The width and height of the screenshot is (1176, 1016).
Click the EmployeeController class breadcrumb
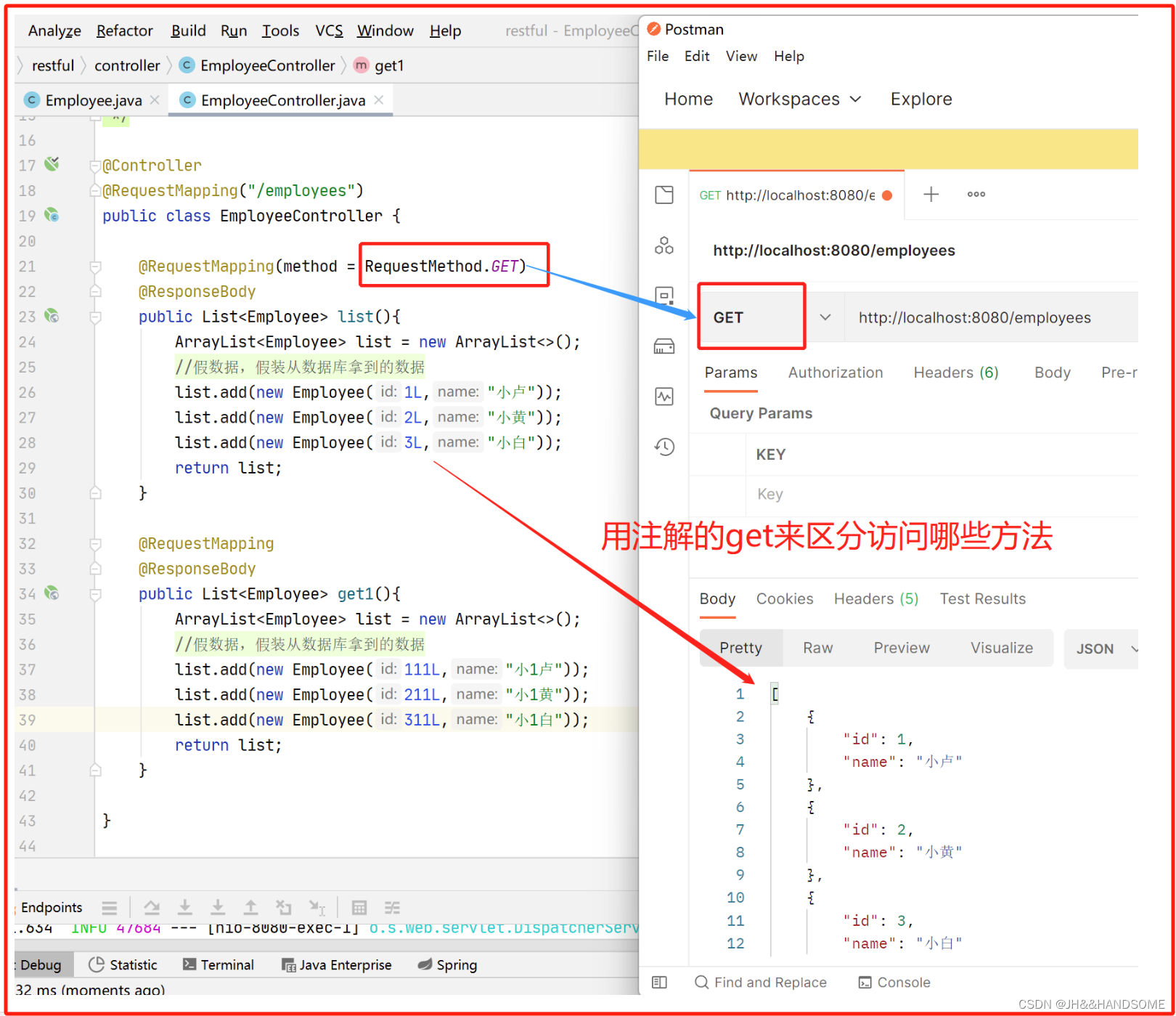click(258, 65)
